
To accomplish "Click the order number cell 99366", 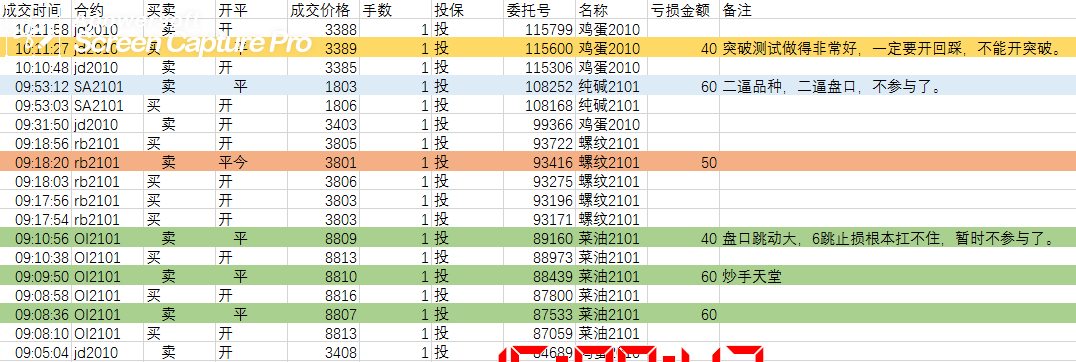I will coord(539,125).
